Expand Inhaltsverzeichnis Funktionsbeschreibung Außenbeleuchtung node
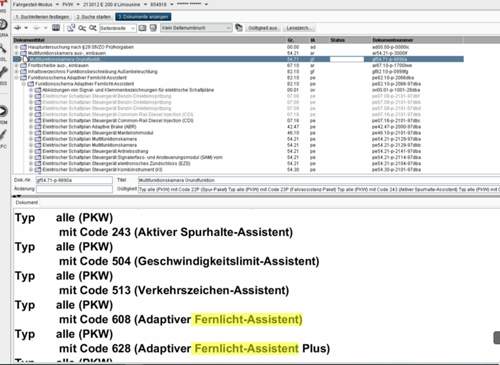Screen dimensions: 500x365 16,72
